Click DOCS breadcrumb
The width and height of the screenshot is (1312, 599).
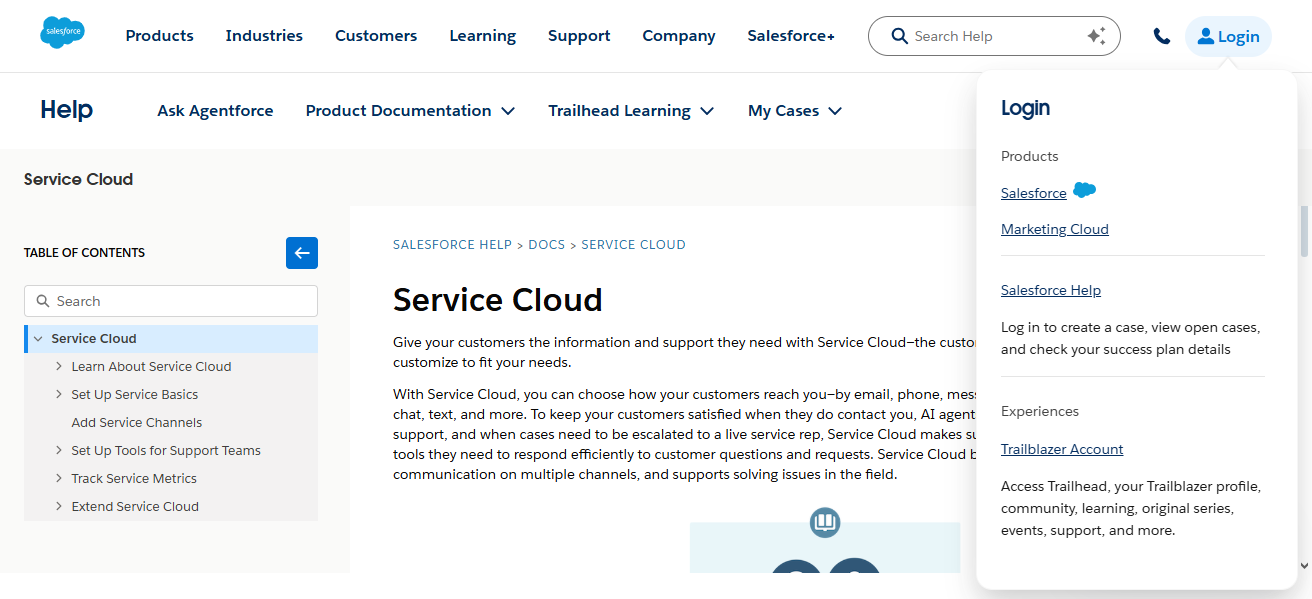pos(547,245)
